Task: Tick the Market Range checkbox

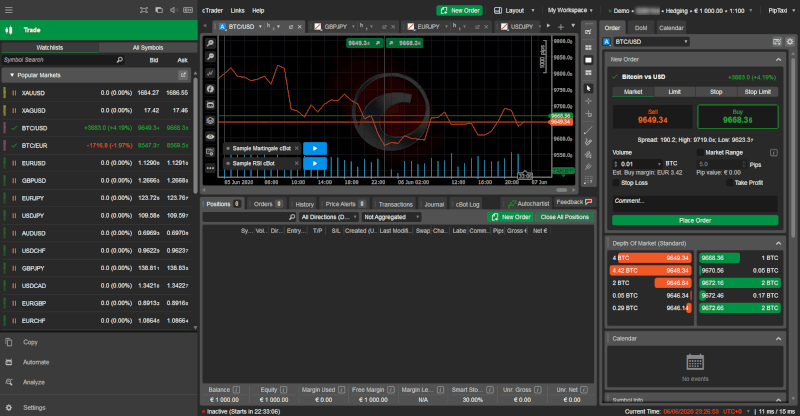Action: [x=699, y=152]
